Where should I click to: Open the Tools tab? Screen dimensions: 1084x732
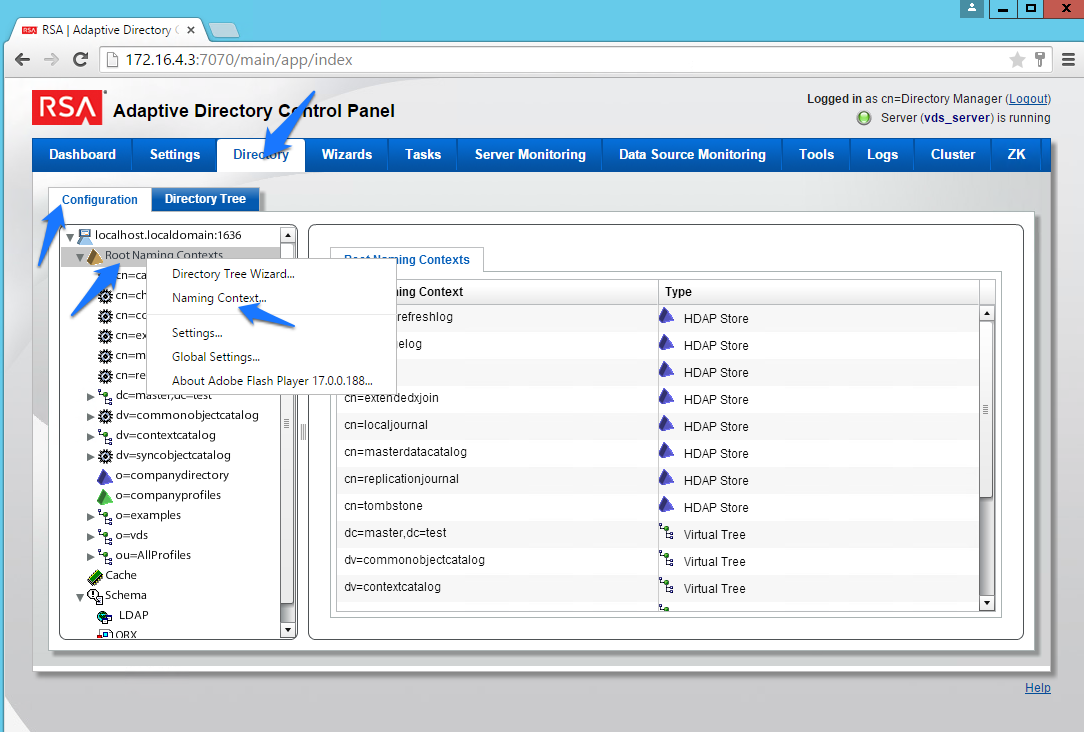coord(816,155)
